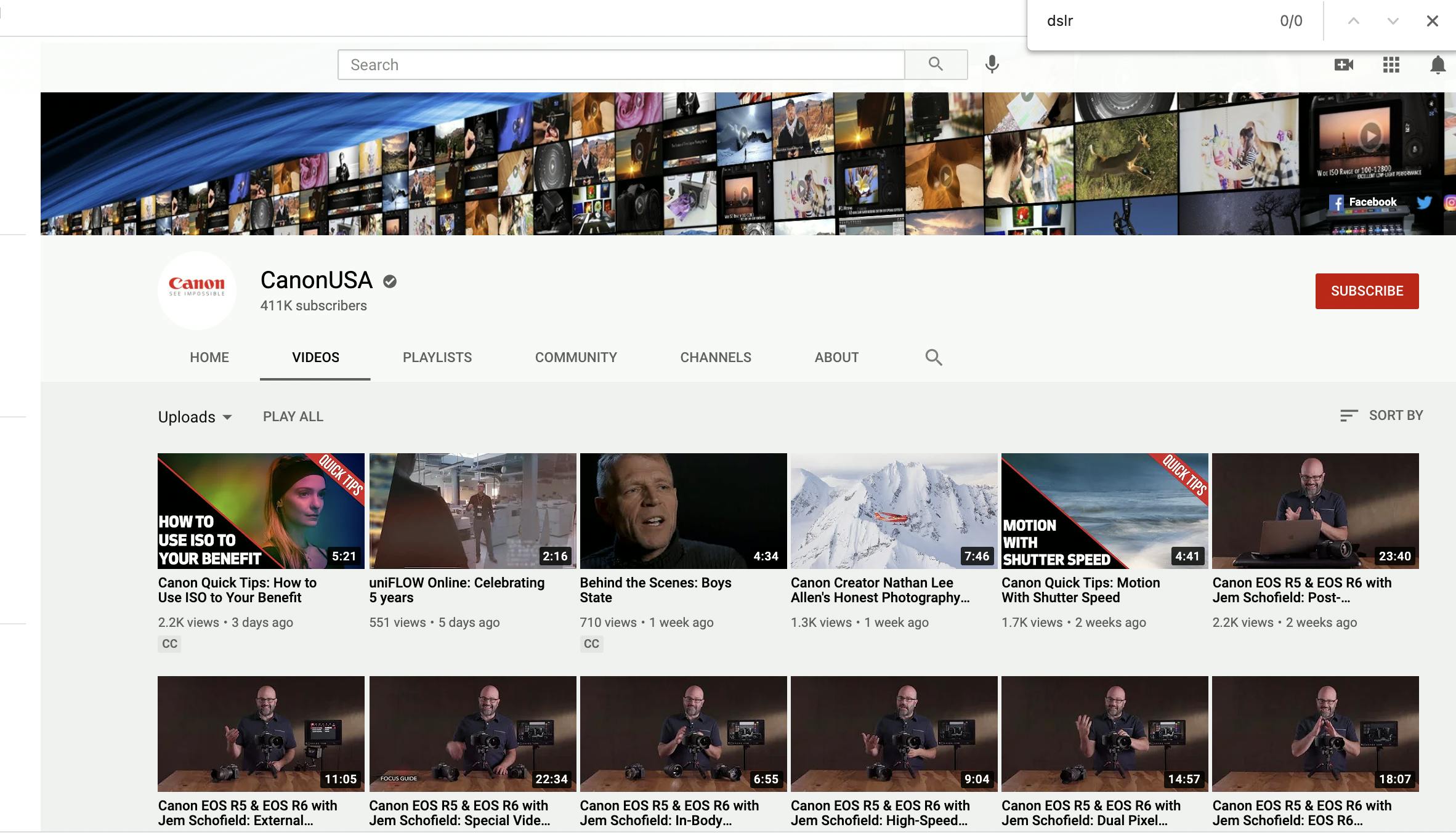Open the 6:55 In-Body video thumbnail
1456x835 pixels.
point(684,734)
